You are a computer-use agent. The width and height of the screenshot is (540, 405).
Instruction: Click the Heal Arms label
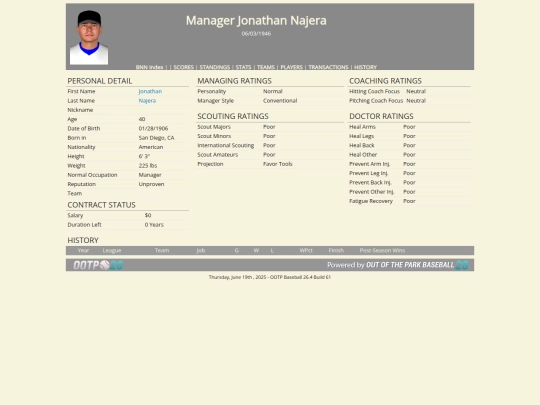(x=362, y=127)
